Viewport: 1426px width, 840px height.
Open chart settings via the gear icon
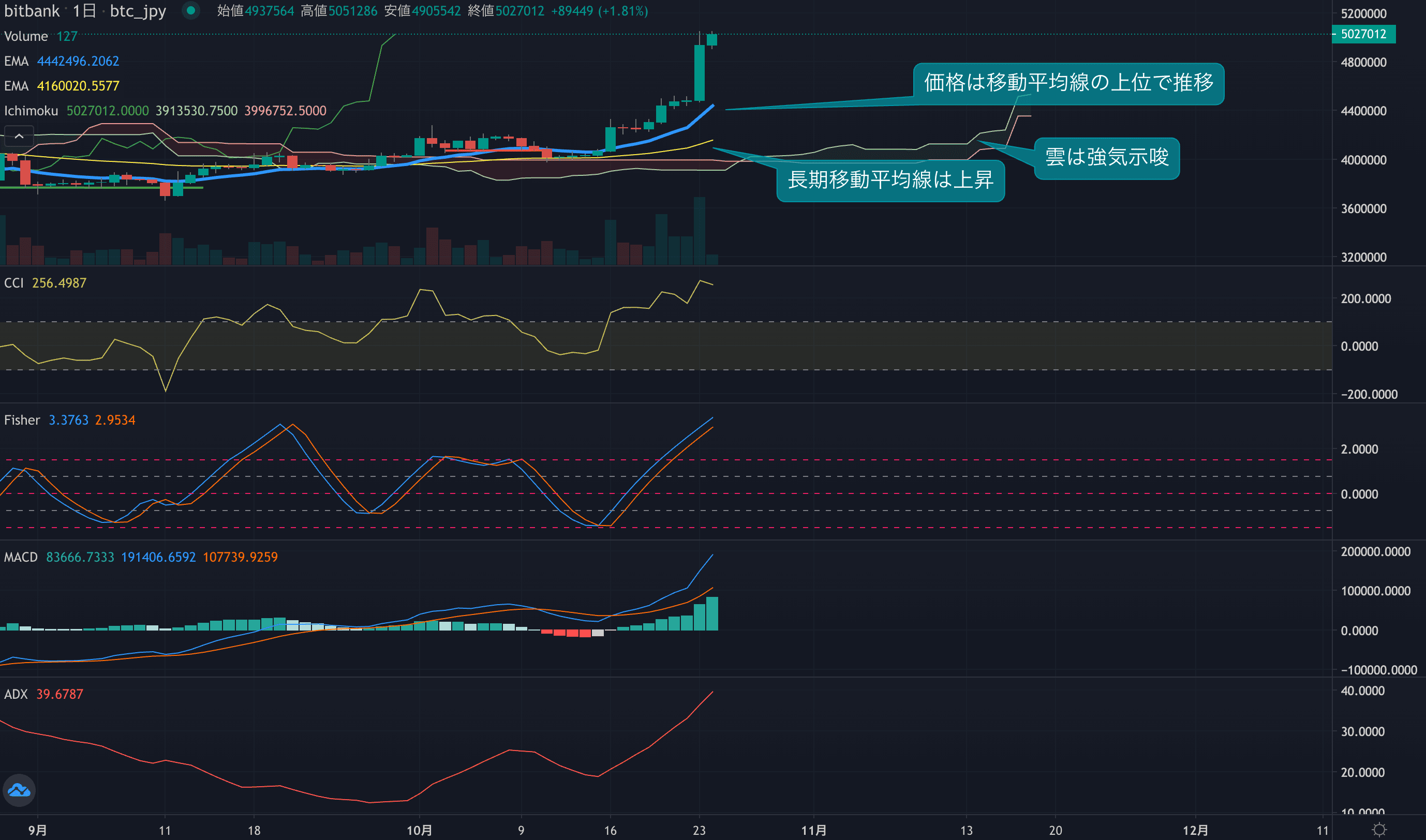tap(1379, 830)
